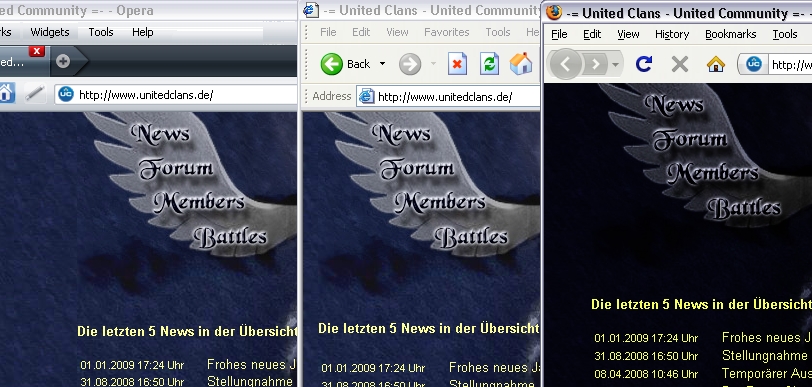The width and height of the screenshot is (812, 387).
Task: Open 'Frohes neues' news entry in Opera
Action: (x=251, y=365)
